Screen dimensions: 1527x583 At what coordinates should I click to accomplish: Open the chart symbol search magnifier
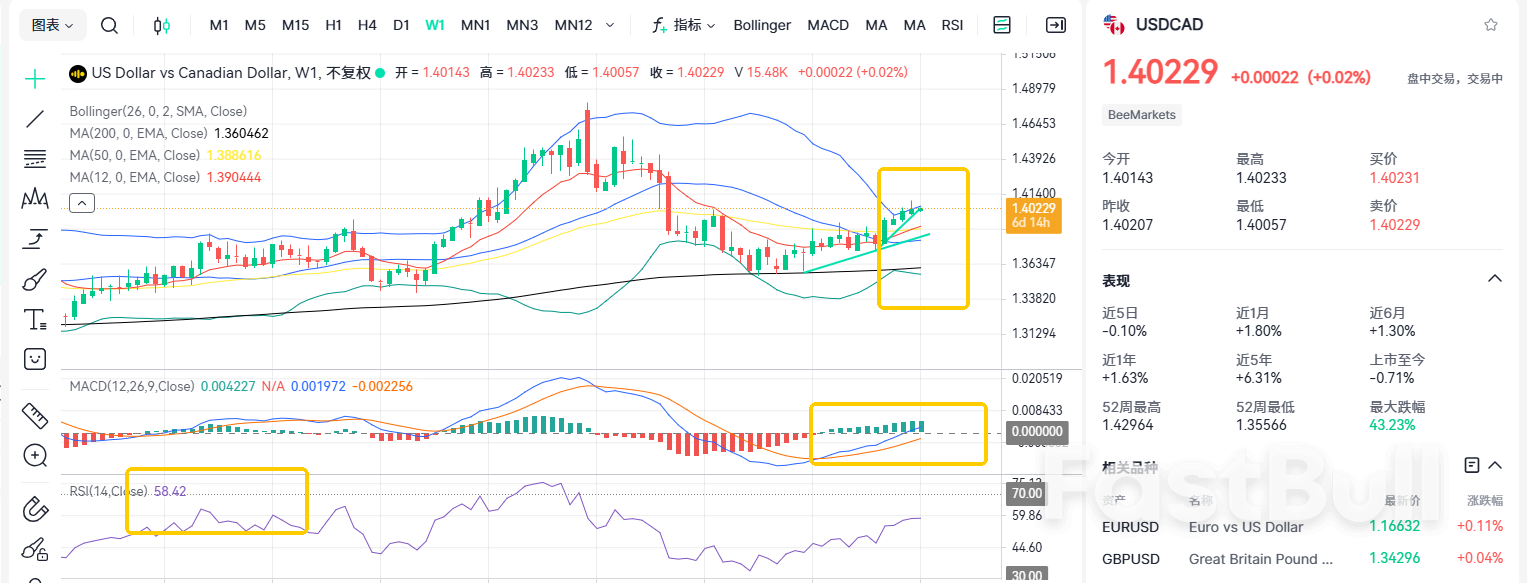[110, 25]
